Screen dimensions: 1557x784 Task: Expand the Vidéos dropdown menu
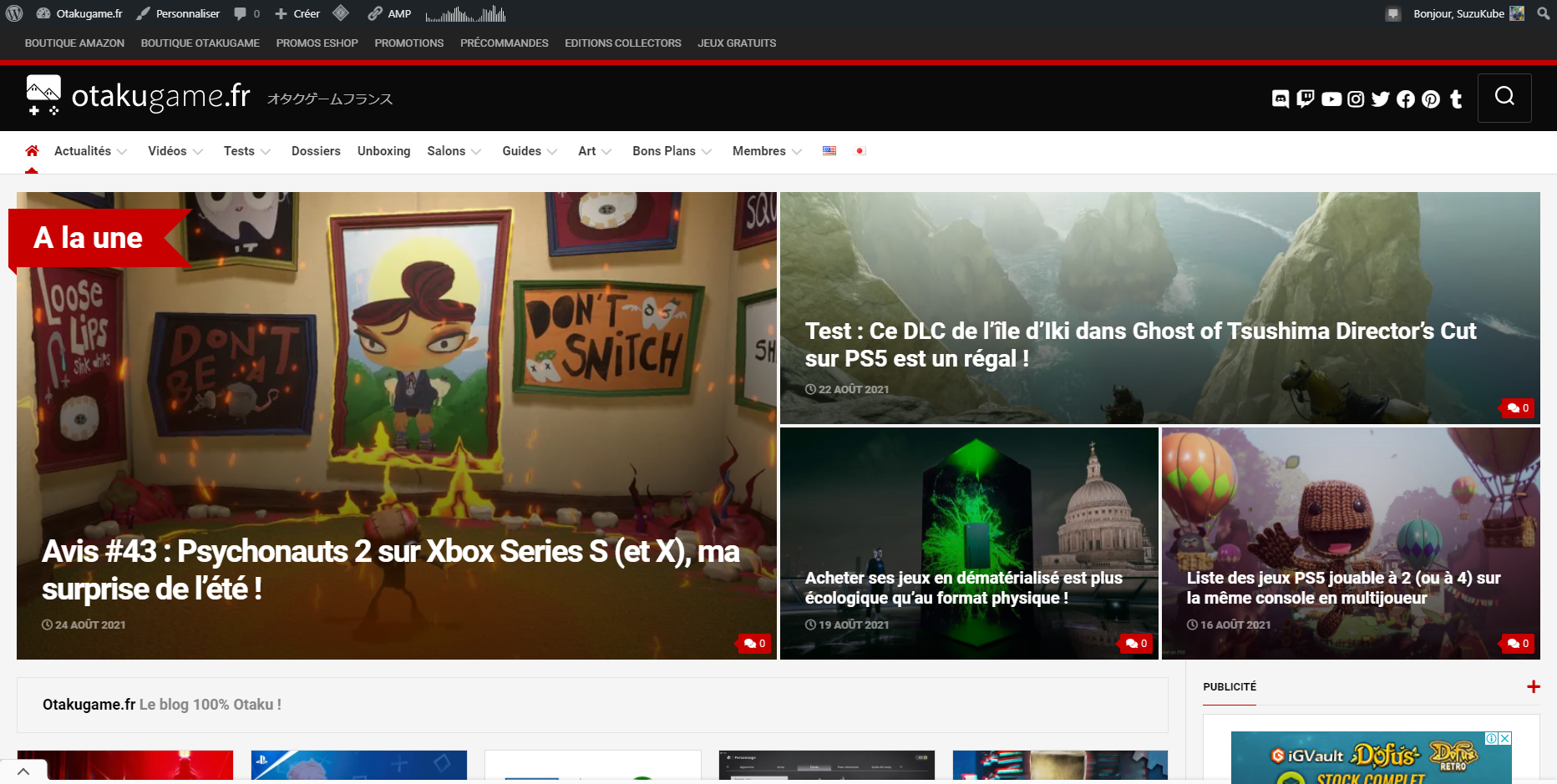(x=175, y=151)
